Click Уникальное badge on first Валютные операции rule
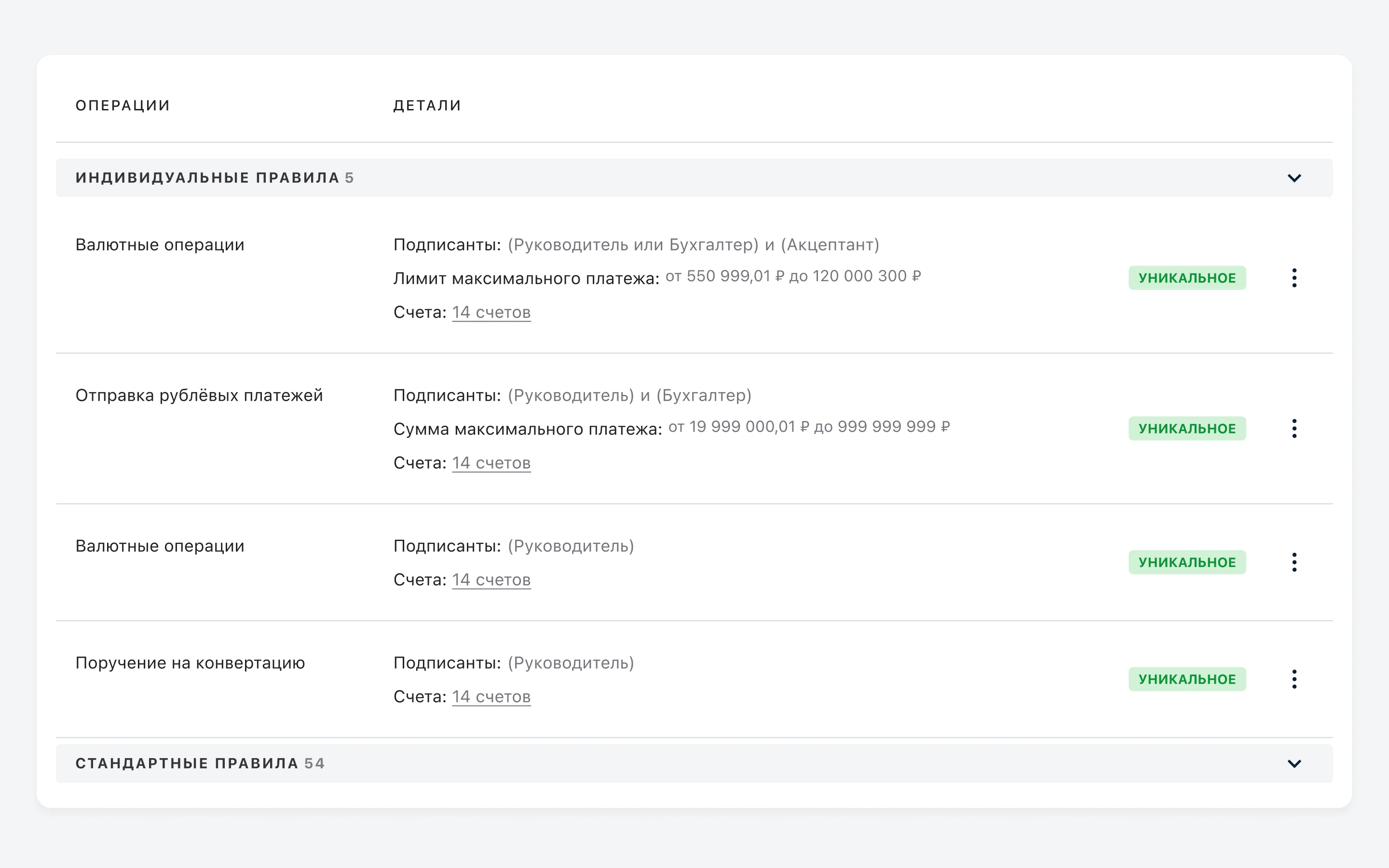Viewport: 1389px width, 868px height. pos(1186,278)
